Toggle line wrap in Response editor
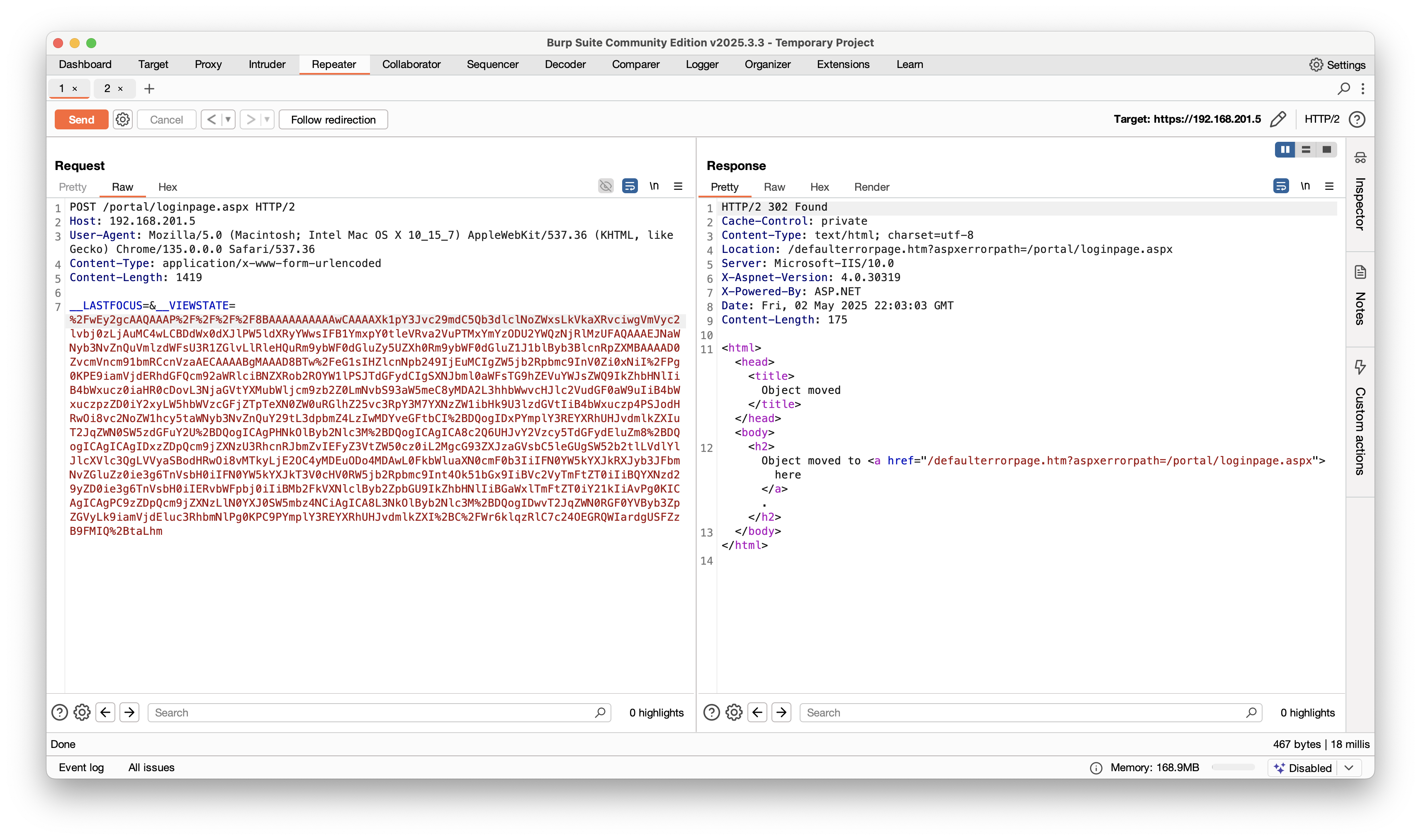This screenshot has width=1421, height=840. click(1280, 186)
